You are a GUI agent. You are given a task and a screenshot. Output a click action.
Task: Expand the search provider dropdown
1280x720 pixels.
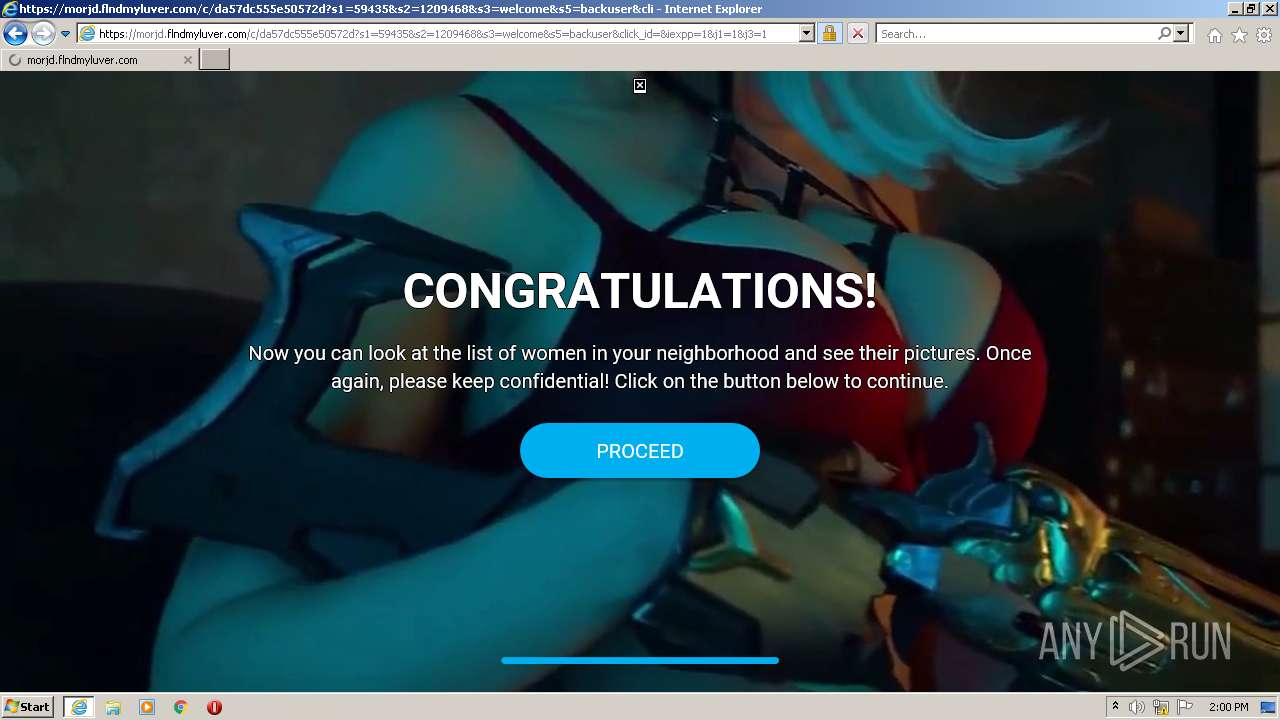1181,34
